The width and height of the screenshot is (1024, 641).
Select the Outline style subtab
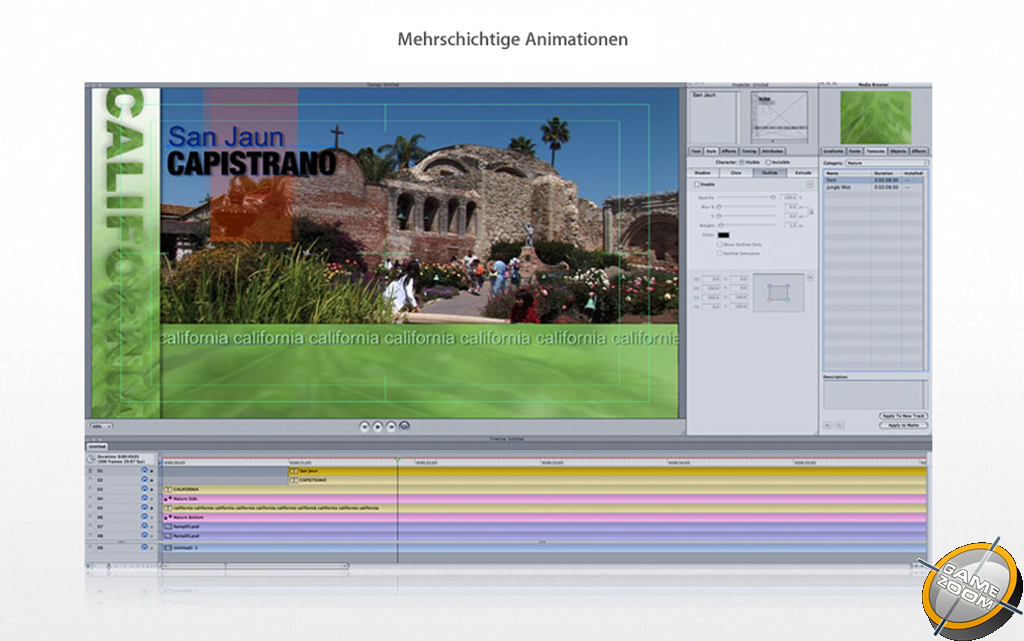tap(770, 172)
